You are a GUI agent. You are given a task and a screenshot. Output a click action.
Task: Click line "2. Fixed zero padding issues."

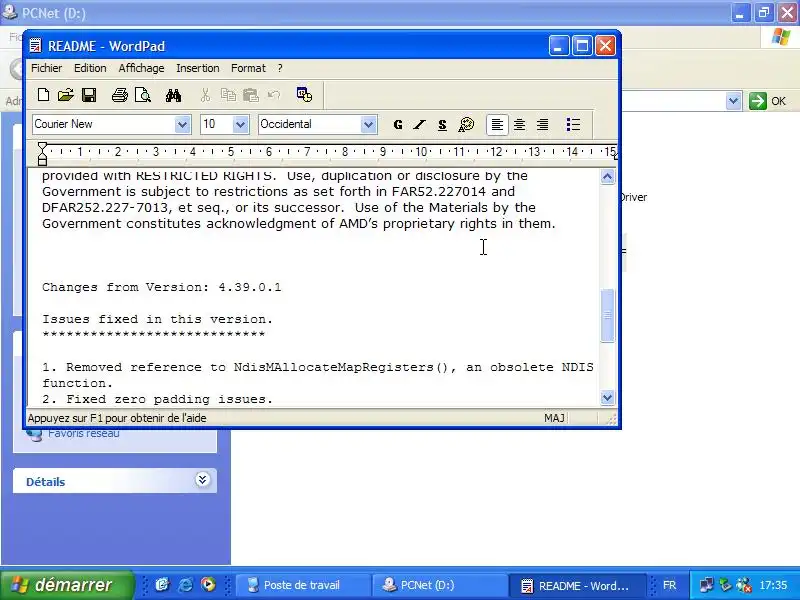(x=158, y=399)
